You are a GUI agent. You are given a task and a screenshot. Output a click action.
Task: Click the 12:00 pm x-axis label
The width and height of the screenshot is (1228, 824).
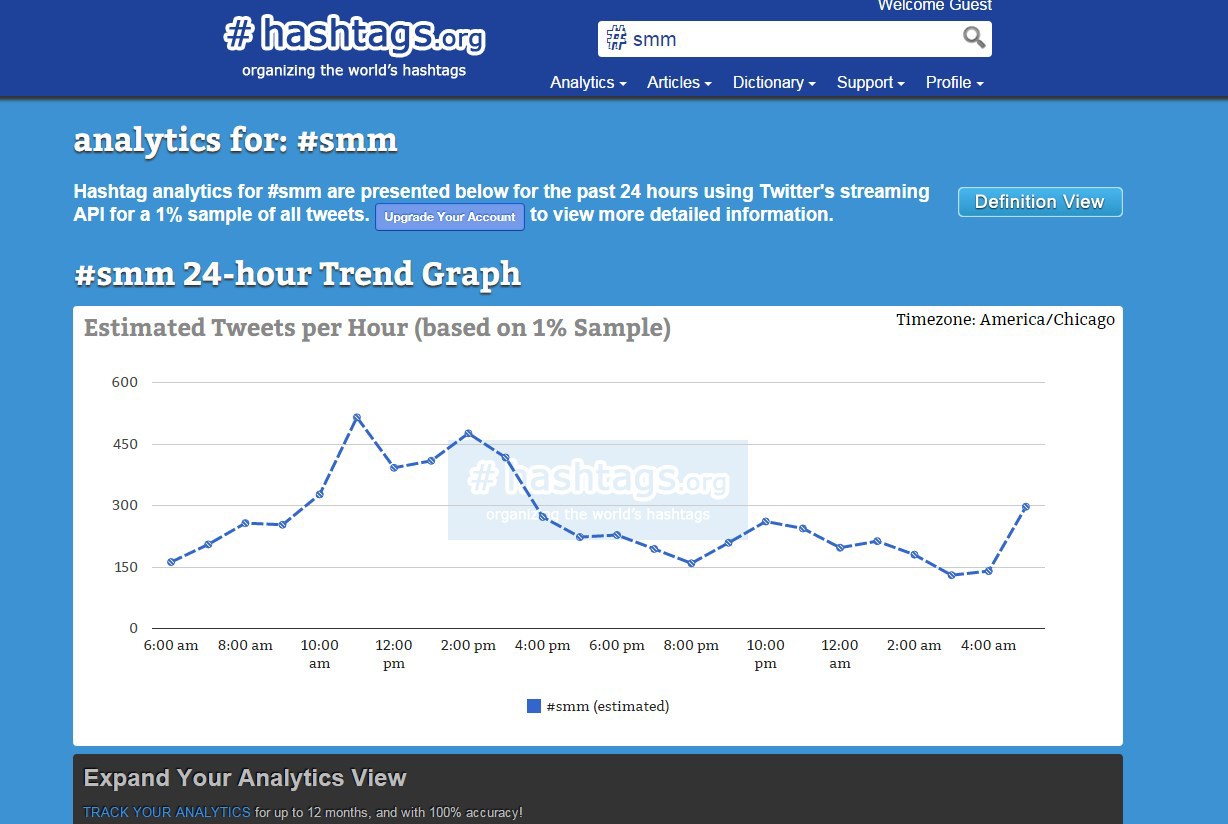pyautogui.click(x=394, y=654)
